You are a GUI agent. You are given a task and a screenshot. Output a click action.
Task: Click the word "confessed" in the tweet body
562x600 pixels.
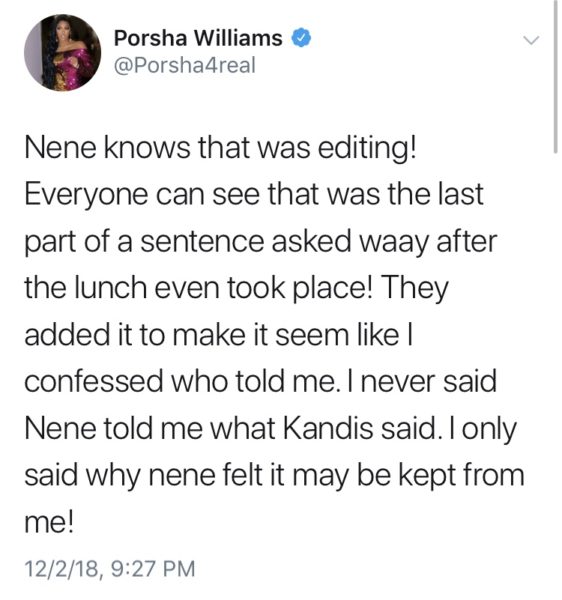pyautogui.click(x=94, y=382)
